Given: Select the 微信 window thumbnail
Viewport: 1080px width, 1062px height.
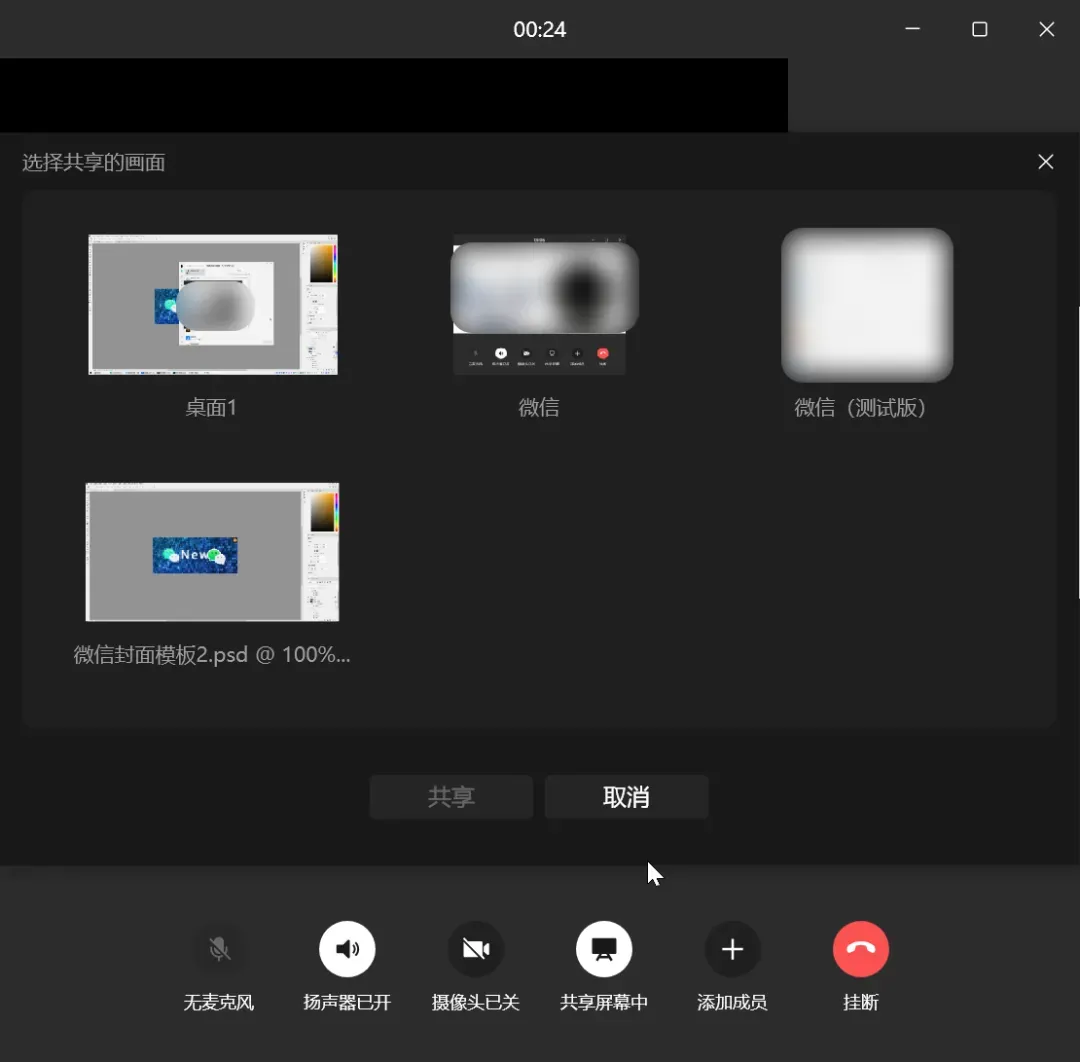Looking at the screenshot, I should [x=539, y=304].
